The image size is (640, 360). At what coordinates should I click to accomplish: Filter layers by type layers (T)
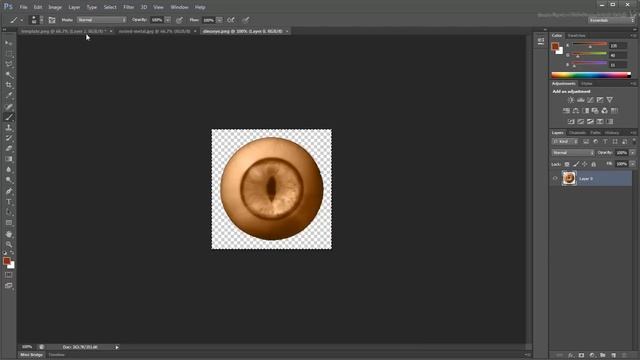point(605,142)
